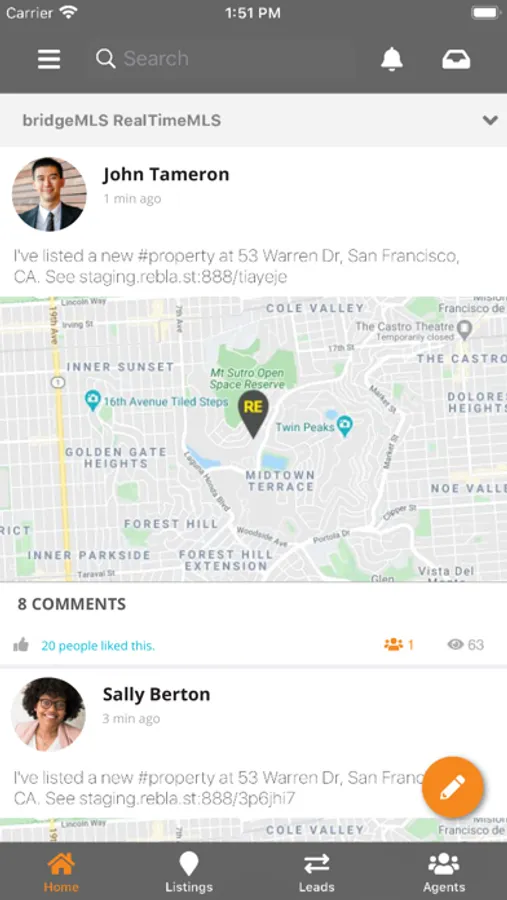Open the inbox tray icon
Viewport: 507px width, 900px height.
click(456, 59)
